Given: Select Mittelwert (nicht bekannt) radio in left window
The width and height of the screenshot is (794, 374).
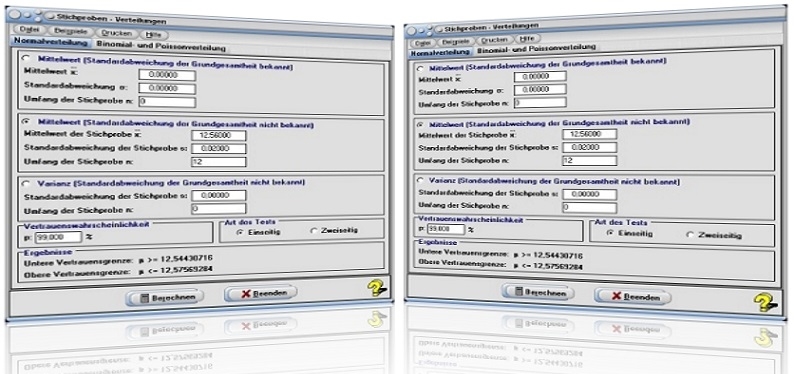Looking at the screenshot, I should tap(26, 121).
